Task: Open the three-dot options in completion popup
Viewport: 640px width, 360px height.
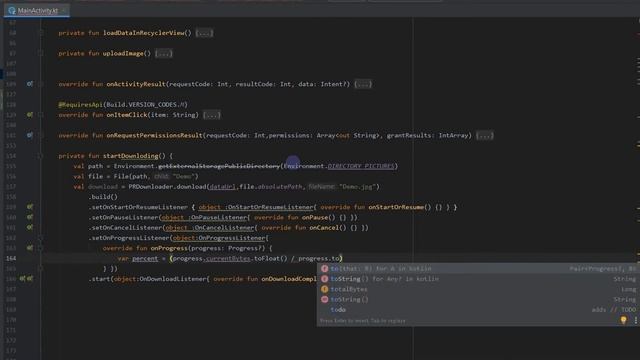Action: pyautogui.click(x=636, y=320)
